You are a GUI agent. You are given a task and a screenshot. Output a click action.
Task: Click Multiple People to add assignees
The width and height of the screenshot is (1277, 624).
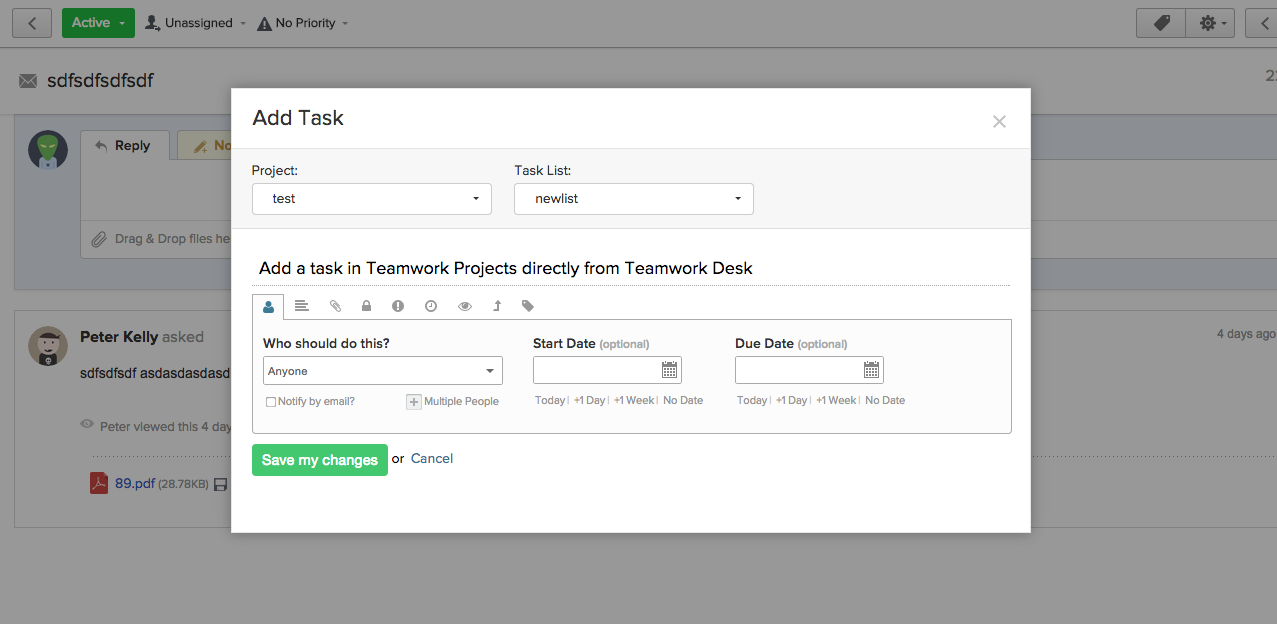click(413, 400)
